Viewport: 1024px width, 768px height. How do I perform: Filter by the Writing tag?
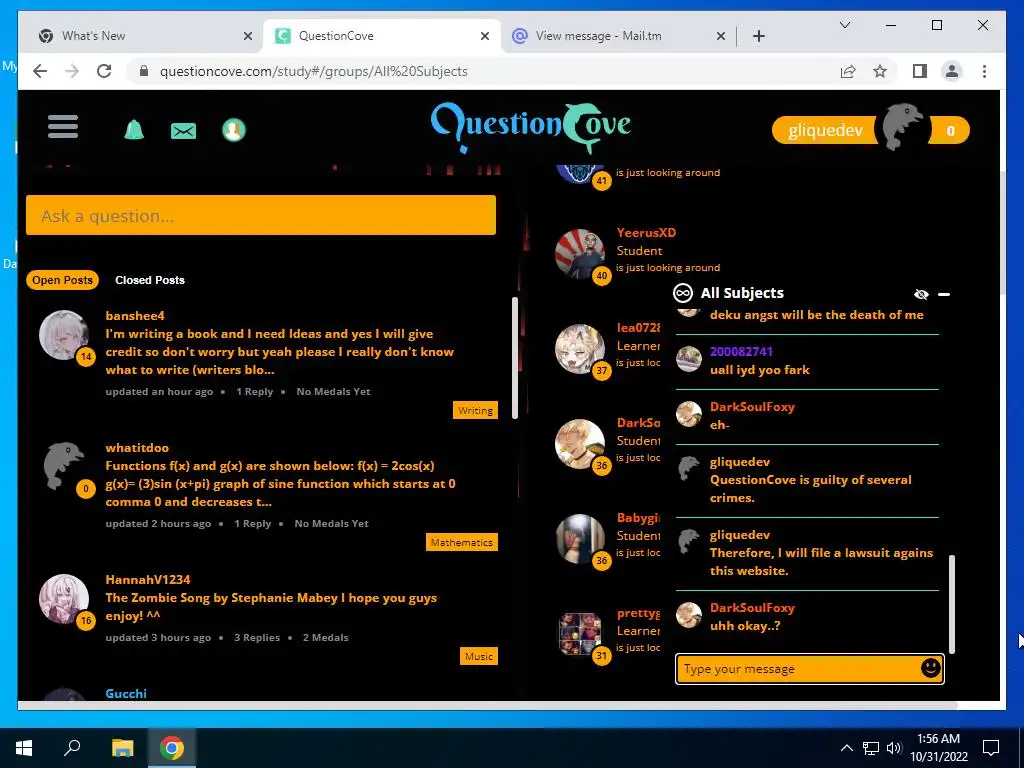[x=475, y=410]
